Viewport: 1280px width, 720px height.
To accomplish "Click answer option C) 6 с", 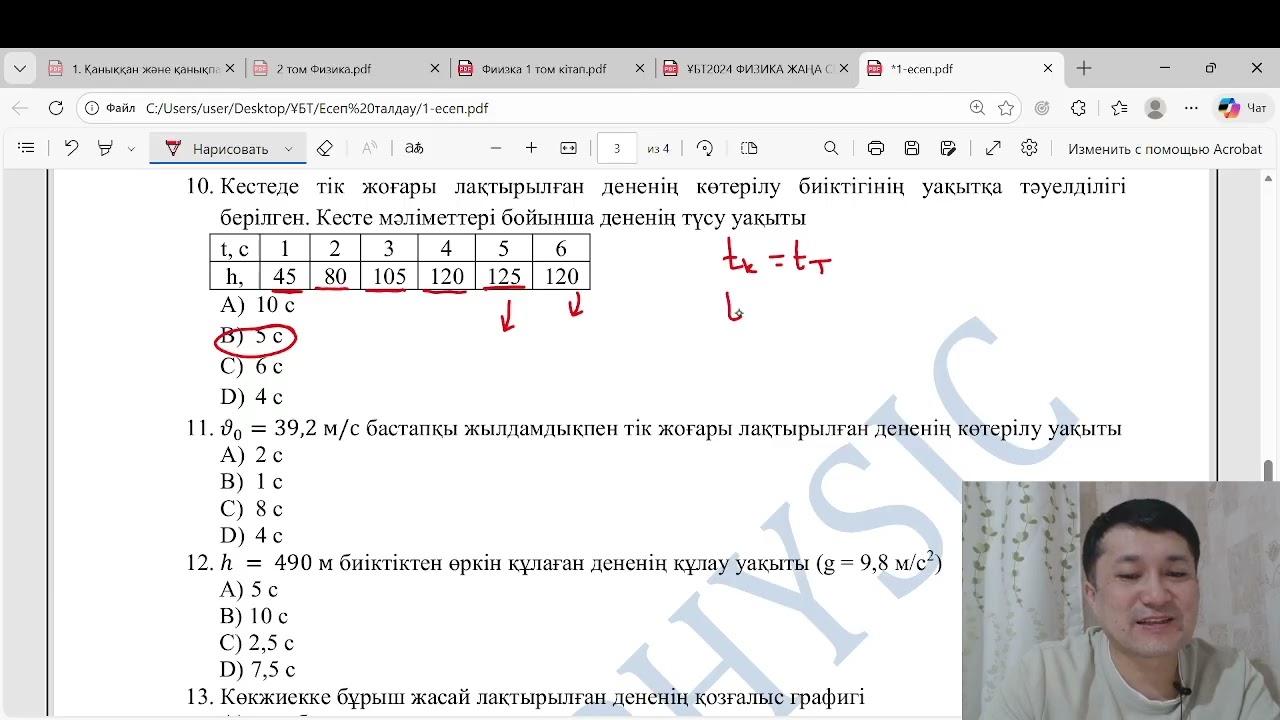I will (x=251, y=366).
